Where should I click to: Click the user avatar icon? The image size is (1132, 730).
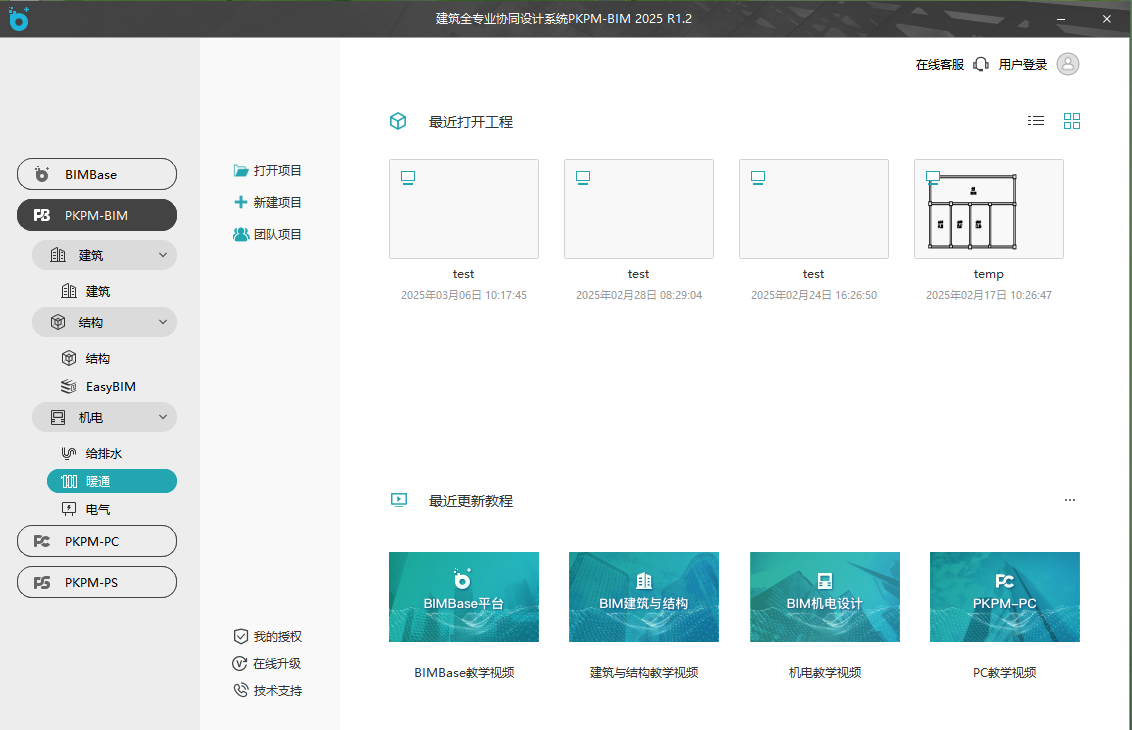(1068, 64)
